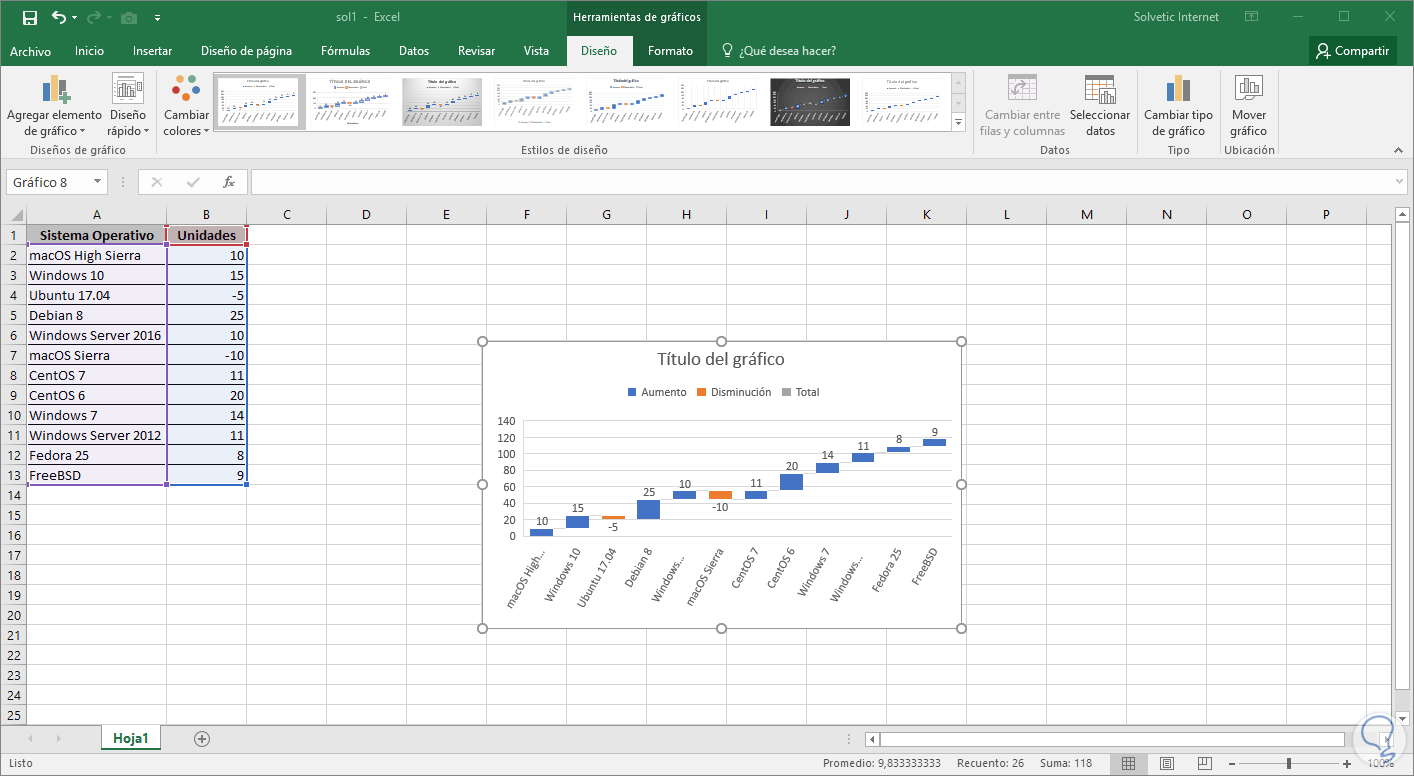Click the Inicio tab
The image size is (1414, 776).
(89, 51)
